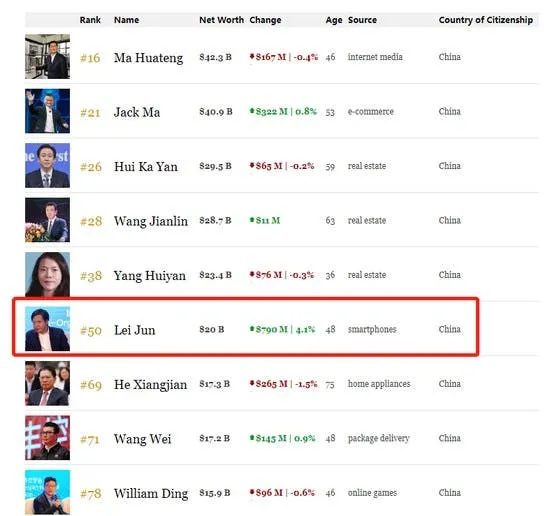The image size is (550, 516).
Task: Select He Xiangjian's thumbnail photo
Action: tap(47, 383)
